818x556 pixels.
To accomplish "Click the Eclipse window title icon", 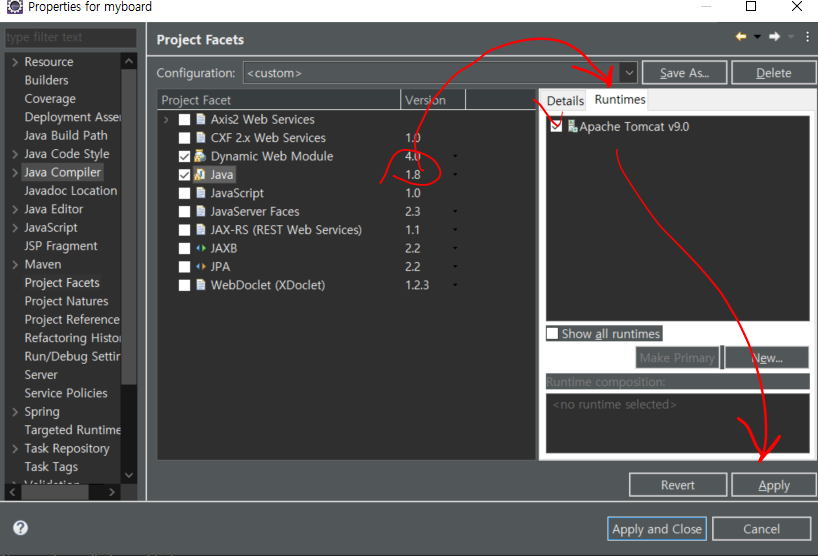I will [x=14, y=7].
